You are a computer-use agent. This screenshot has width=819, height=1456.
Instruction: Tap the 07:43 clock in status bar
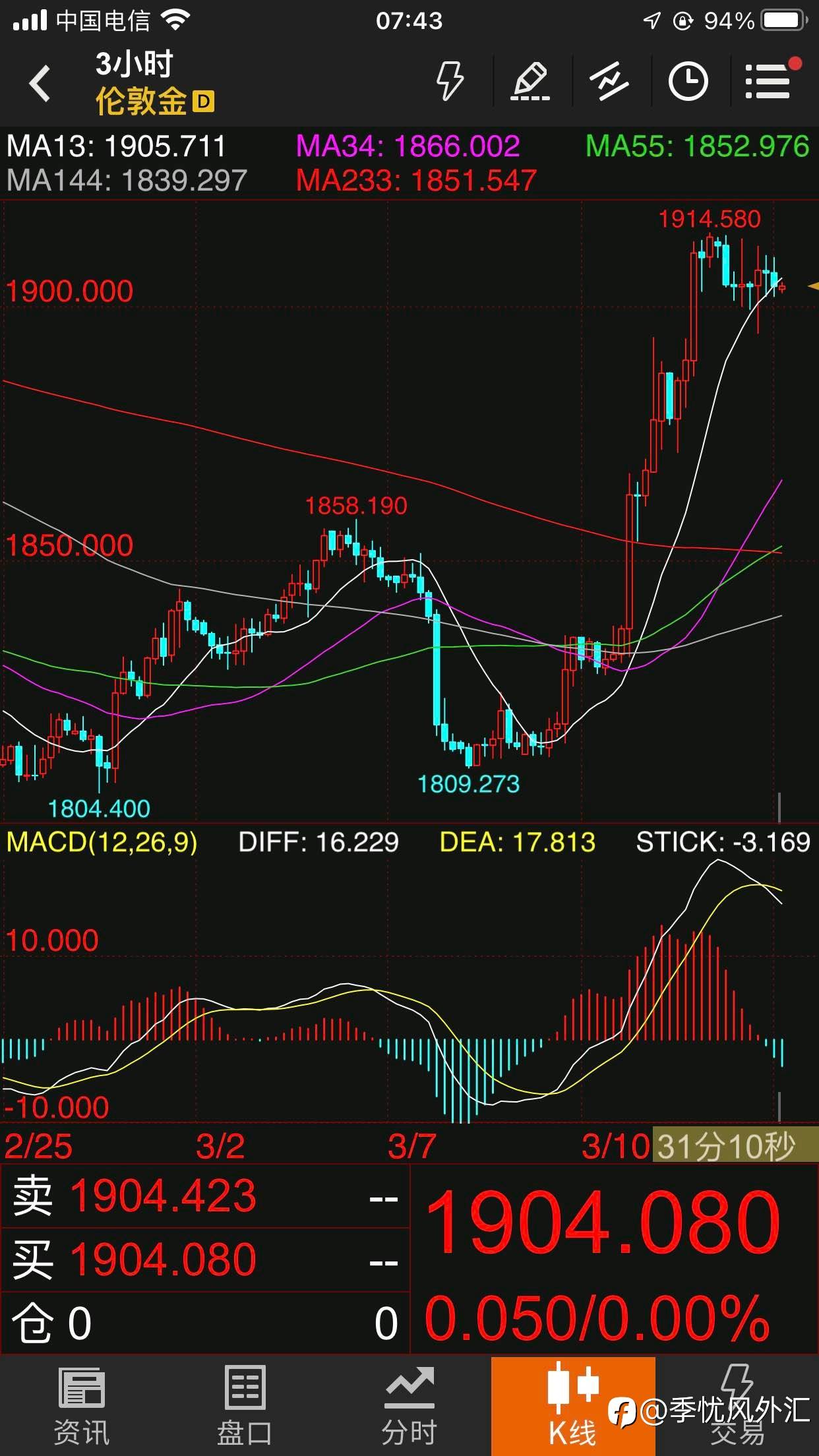click(409, 20)
